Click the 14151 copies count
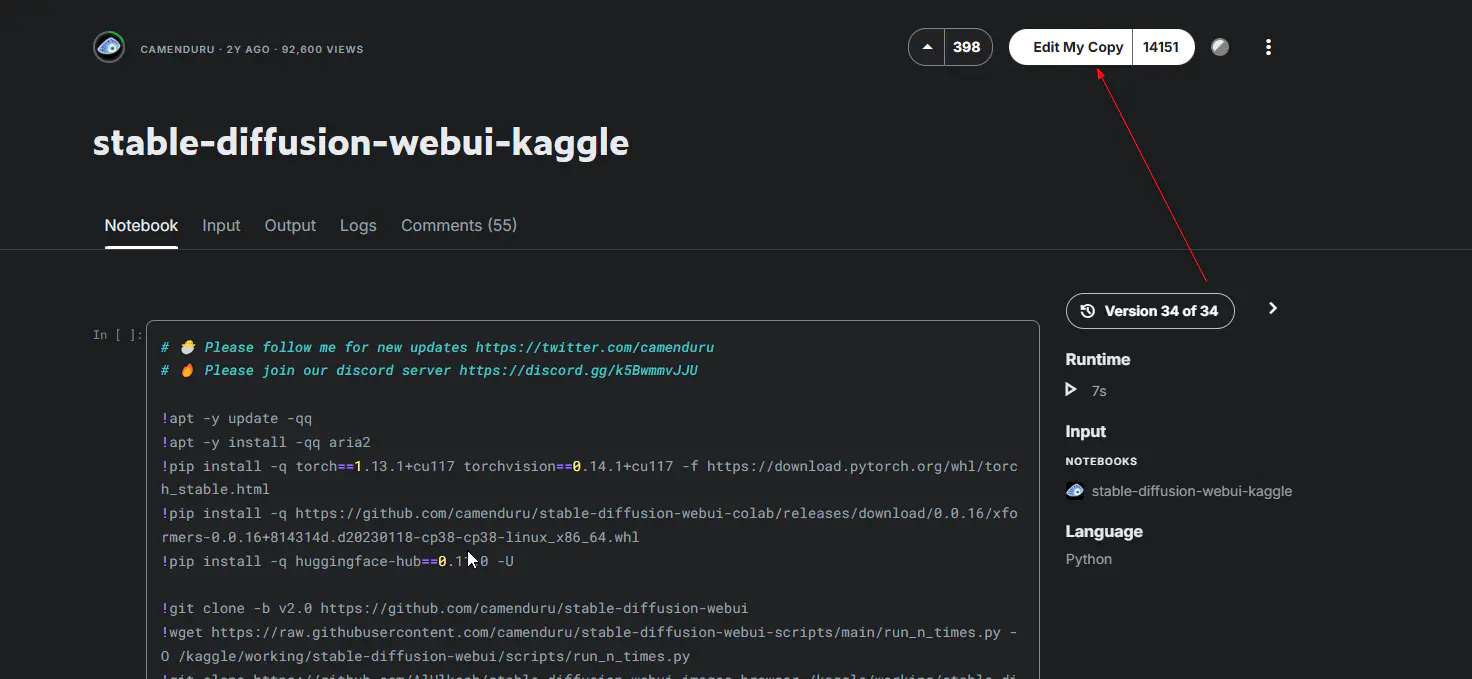The image size is (1472, 679). coord(1162,47)
